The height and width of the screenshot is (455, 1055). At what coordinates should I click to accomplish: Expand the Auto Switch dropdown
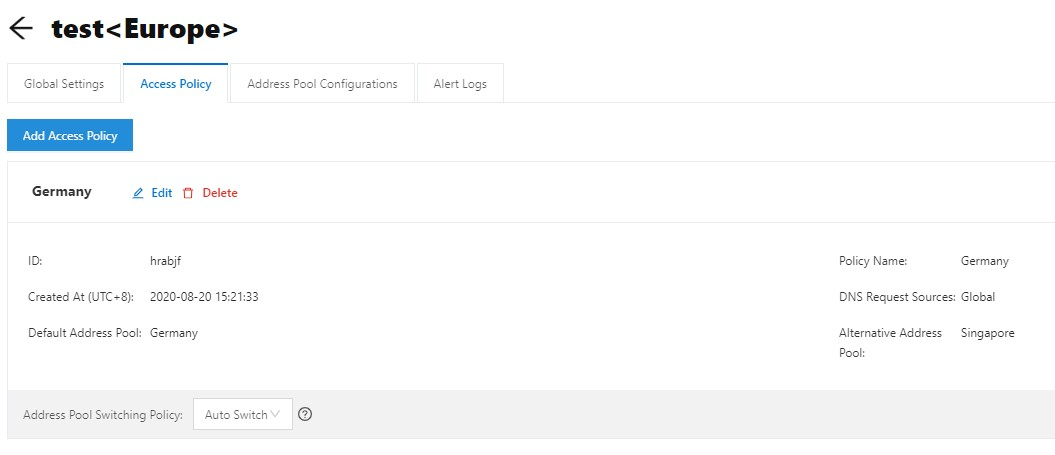point(243,415)
